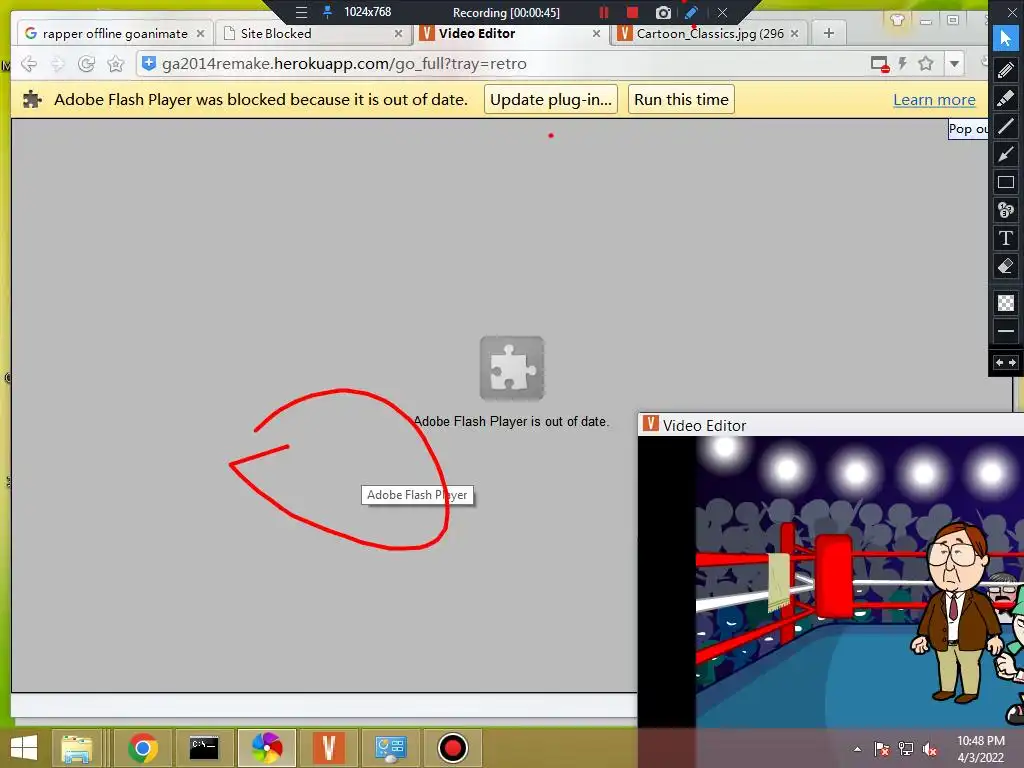The width and height of the screenshot is (1024, 768).
Task: Open the drawing color swatch picker
Action: pos(1006,302)
